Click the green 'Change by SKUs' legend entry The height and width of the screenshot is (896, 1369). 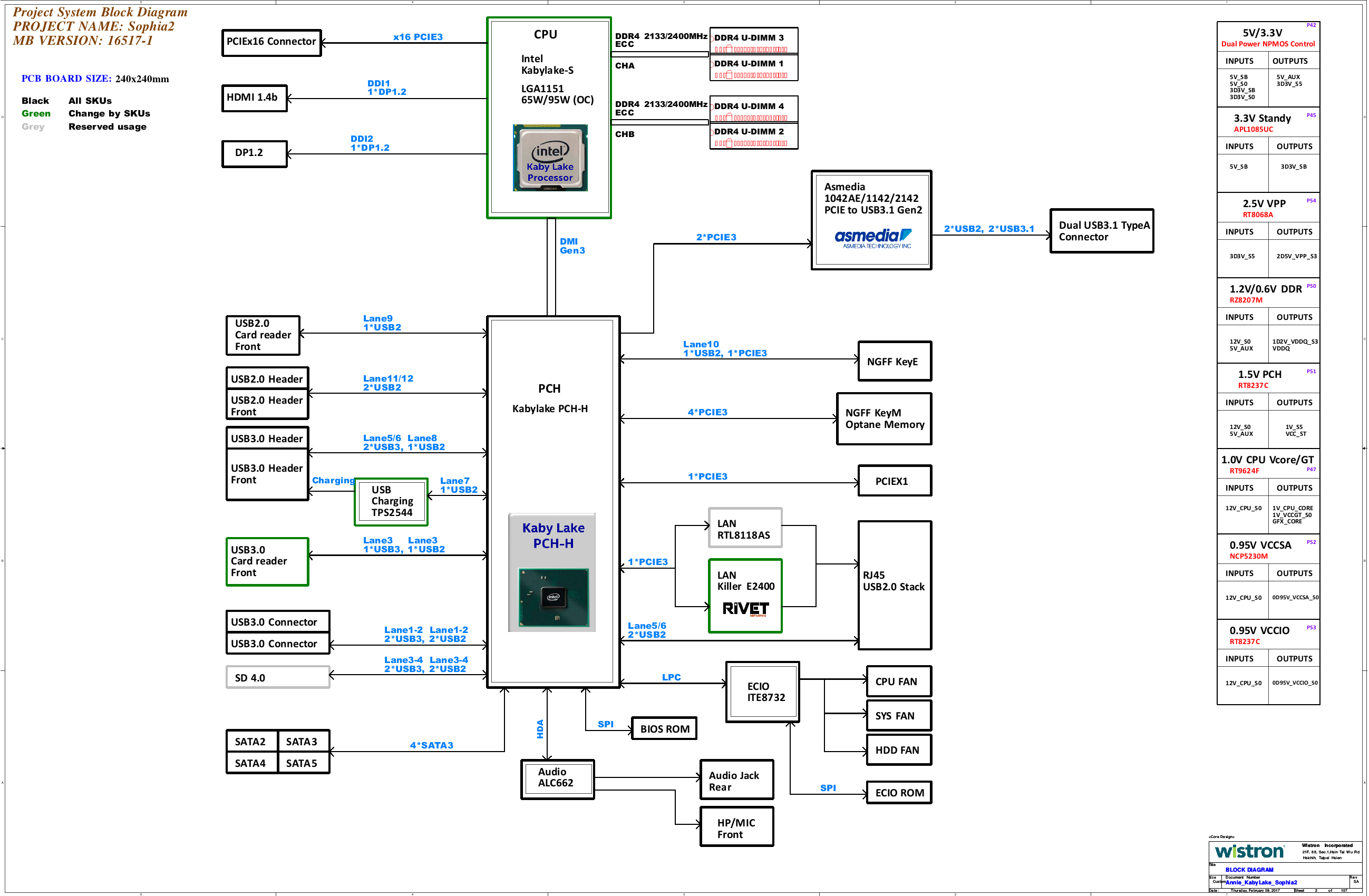[x=109, y=114]
